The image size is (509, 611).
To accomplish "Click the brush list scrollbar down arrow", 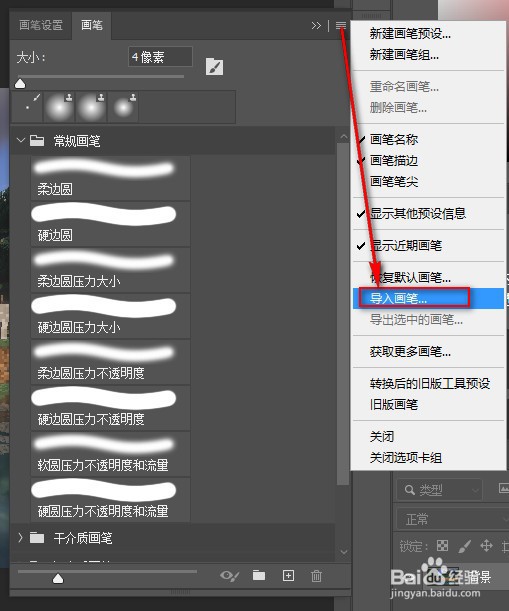I will pyautogui.click(x=343, y=552).
